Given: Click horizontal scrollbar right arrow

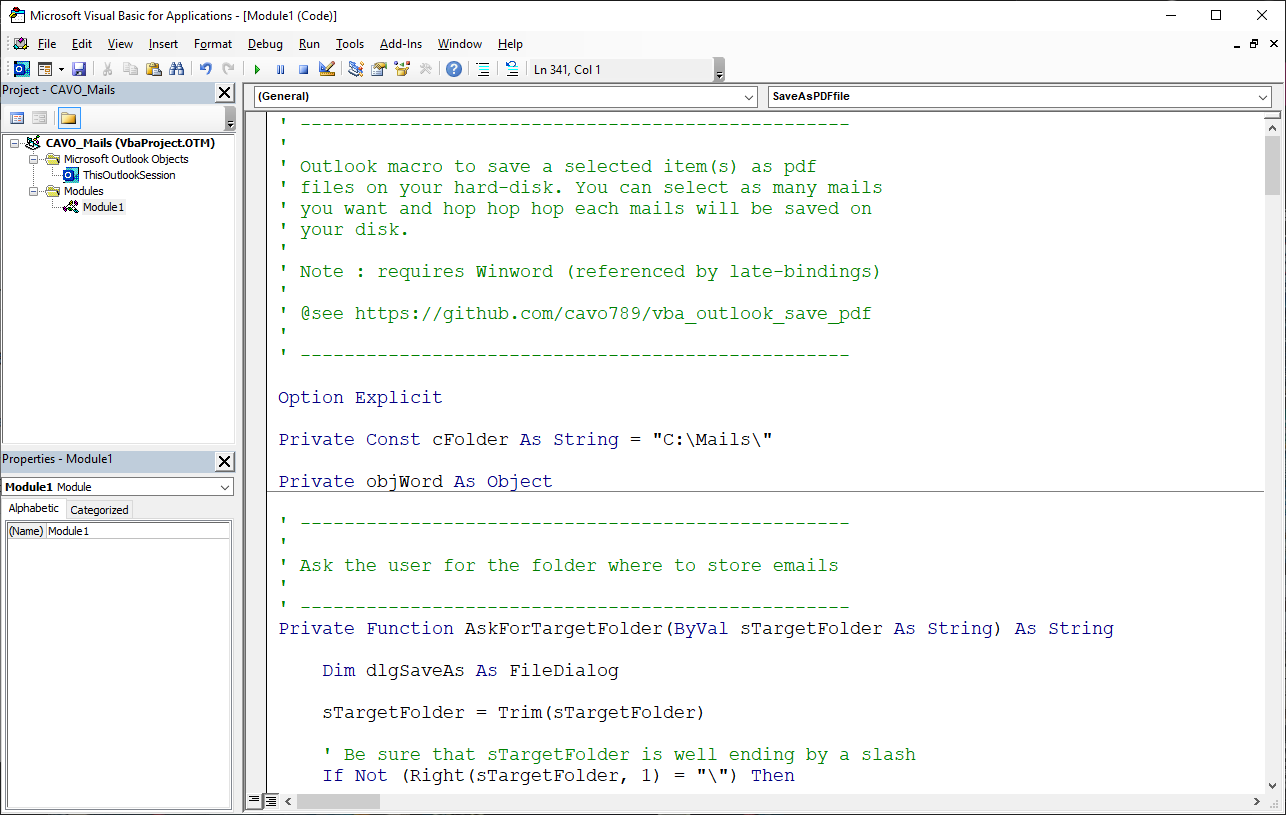Looking at the screenshot, I should pyautogui.click(x=1255, y=801).
